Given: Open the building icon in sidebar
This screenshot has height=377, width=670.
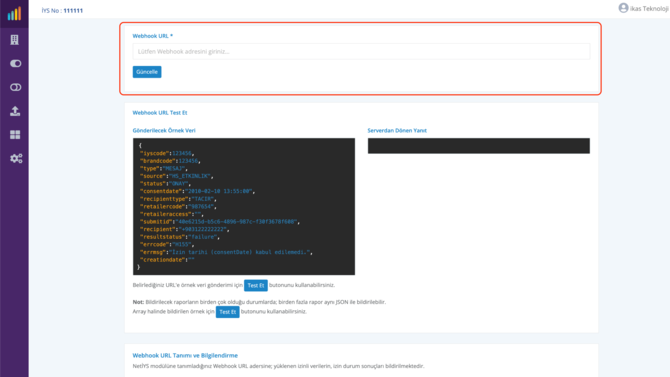Looking at the screenshot, I should click(x=15, y=40).
